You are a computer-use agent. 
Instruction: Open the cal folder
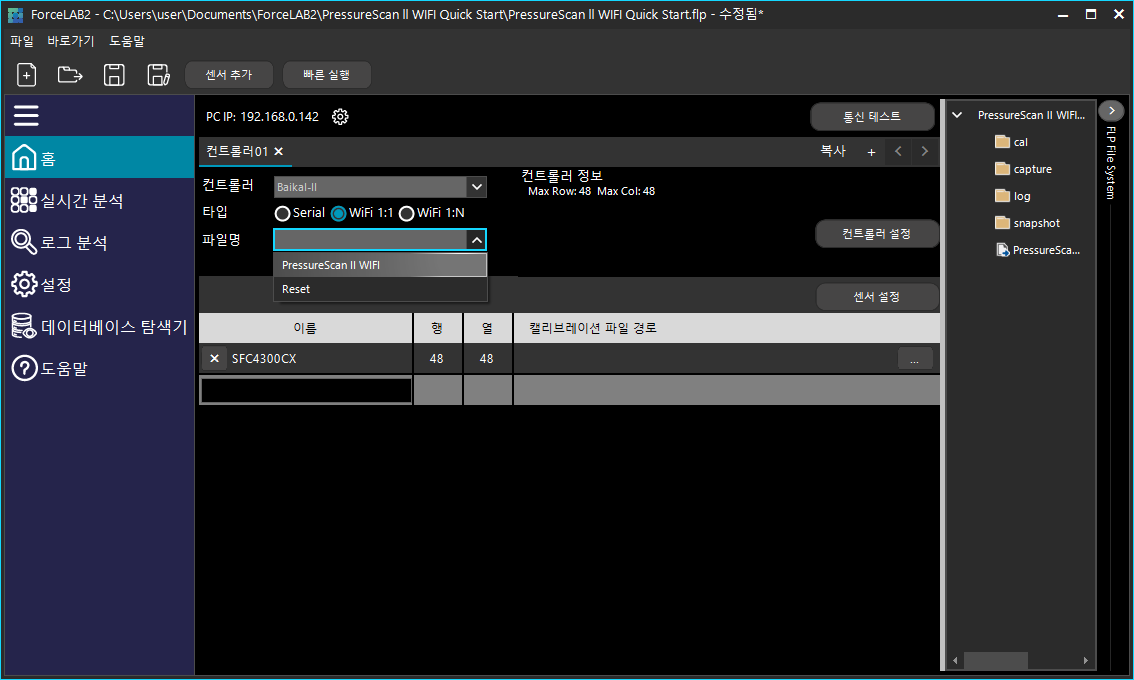[x=1012, y=142]
